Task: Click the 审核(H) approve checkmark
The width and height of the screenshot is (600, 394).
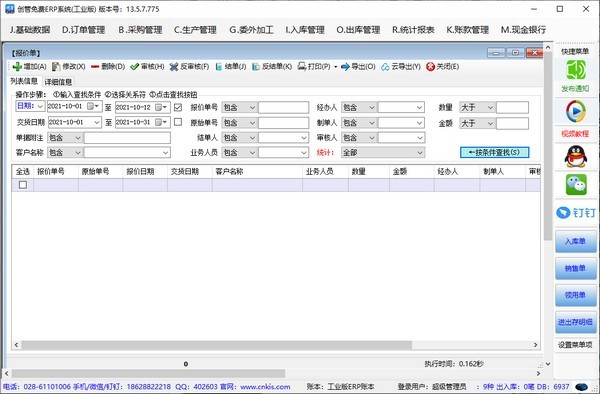Action: tap(134, 67)
